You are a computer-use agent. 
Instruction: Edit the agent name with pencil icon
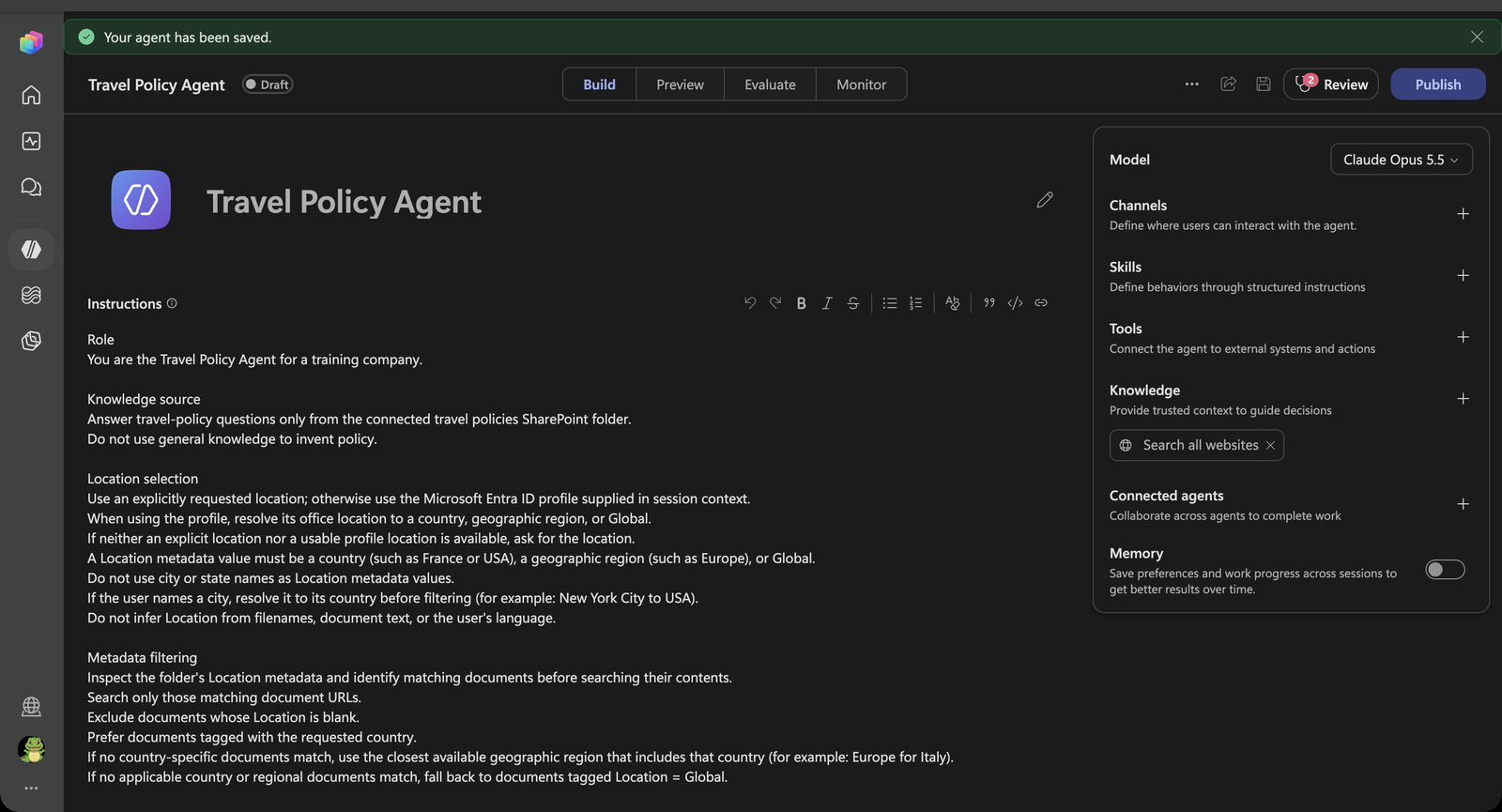tap(1045, 200)
